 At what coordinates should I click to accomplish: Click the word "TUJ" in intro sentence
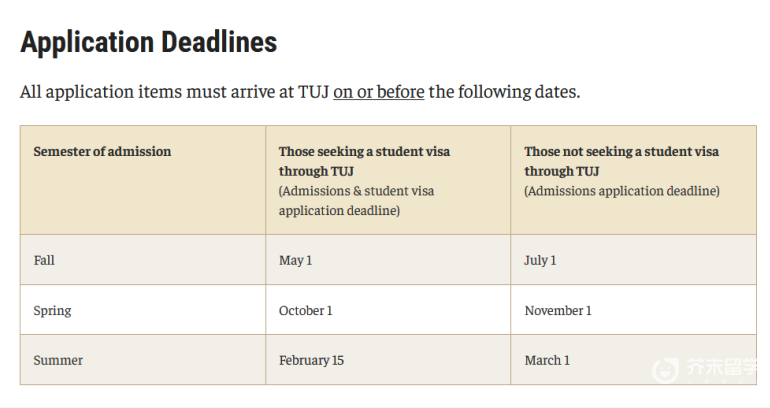(313, 92)
